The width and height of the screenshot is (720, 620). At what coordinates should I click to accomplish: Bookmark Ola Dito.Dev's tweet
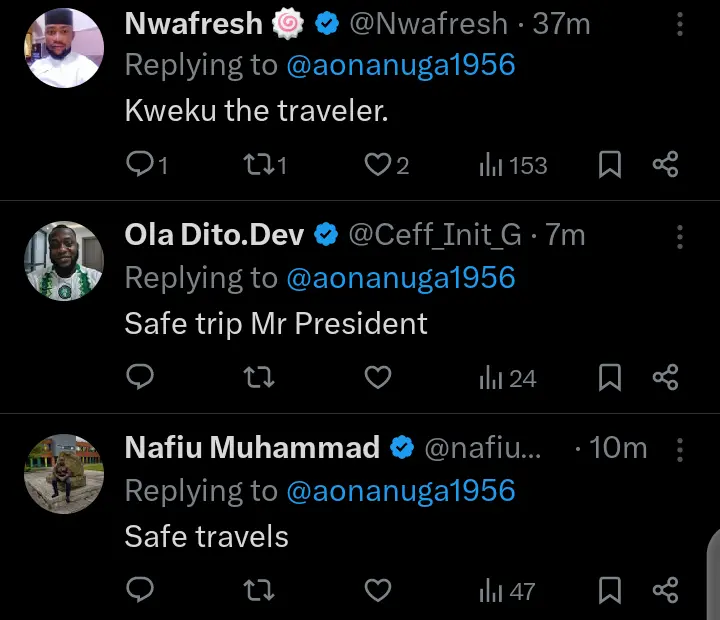click(609, 378)
